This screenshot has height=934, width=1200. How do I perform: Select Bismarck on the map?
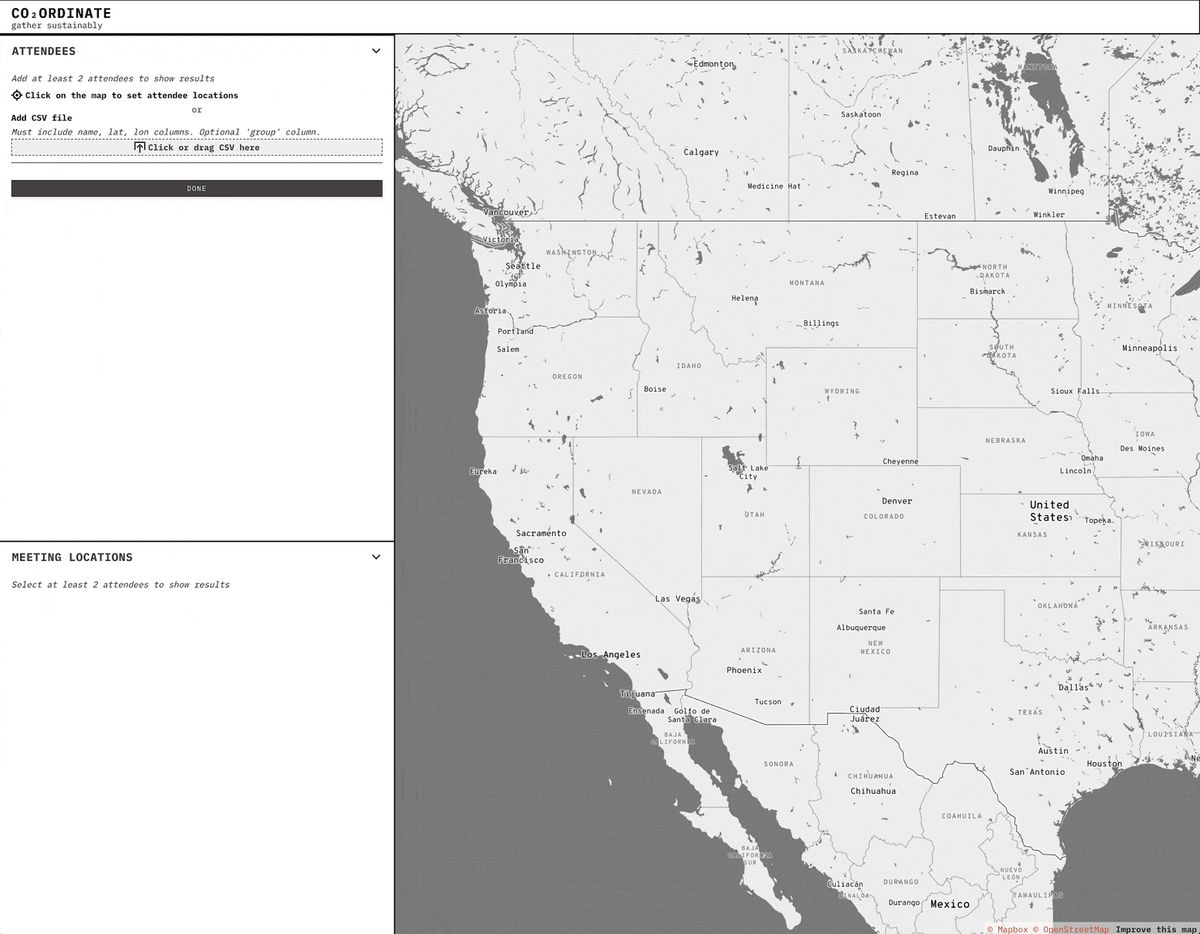tap(988, 291)
